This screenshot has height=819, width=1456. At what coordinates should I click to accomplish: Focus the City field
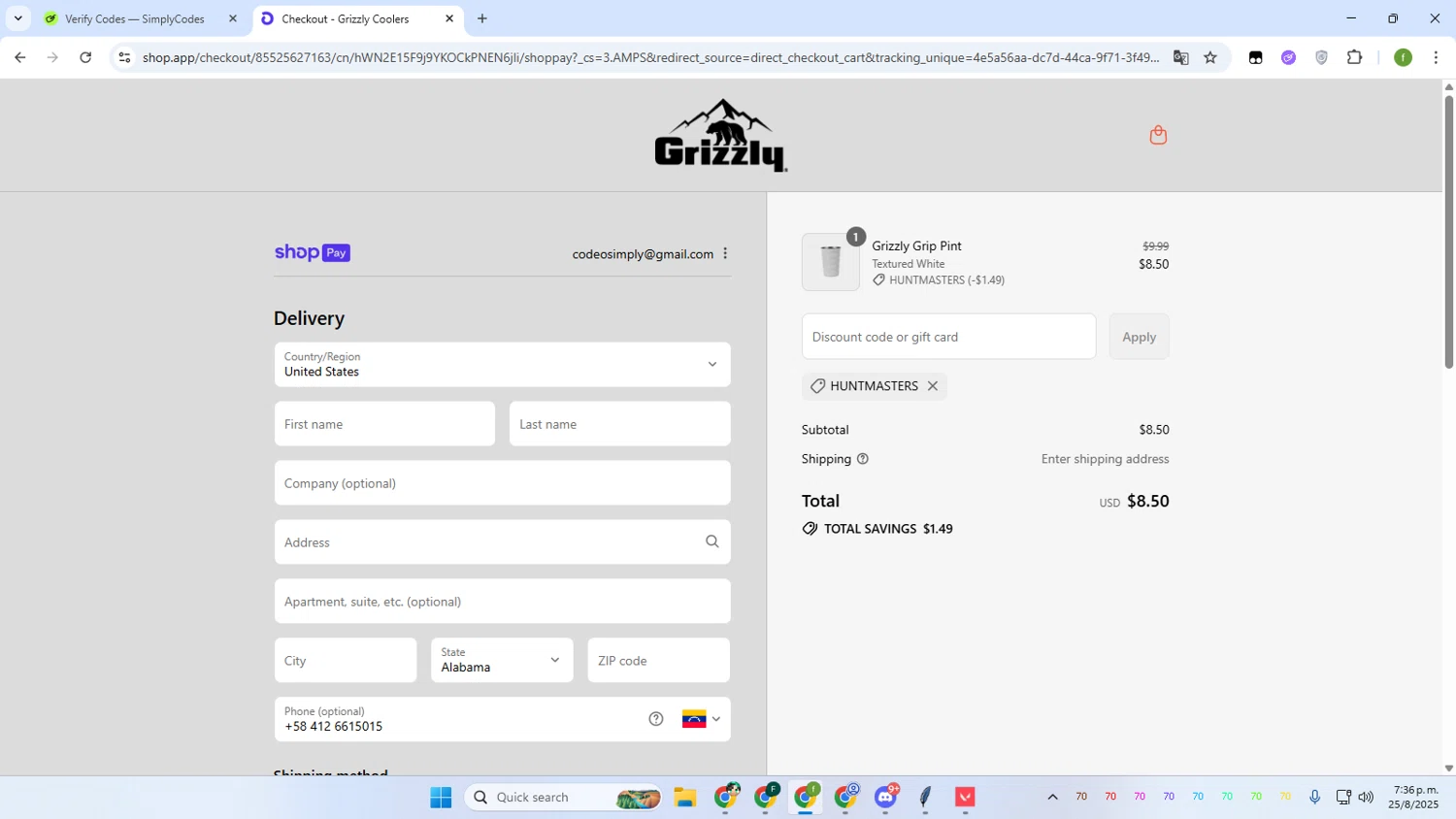tap(346, 660)
